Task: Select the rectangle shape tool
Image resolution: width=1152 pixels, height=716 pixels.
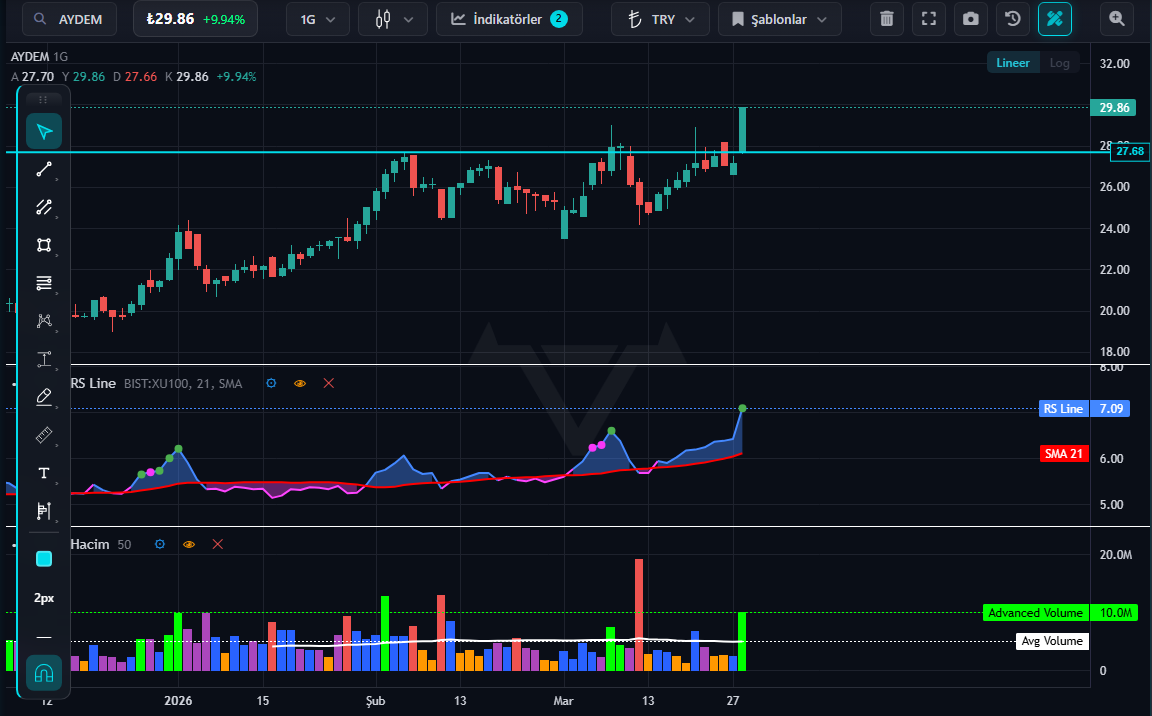Action: (x=44, y=245)
